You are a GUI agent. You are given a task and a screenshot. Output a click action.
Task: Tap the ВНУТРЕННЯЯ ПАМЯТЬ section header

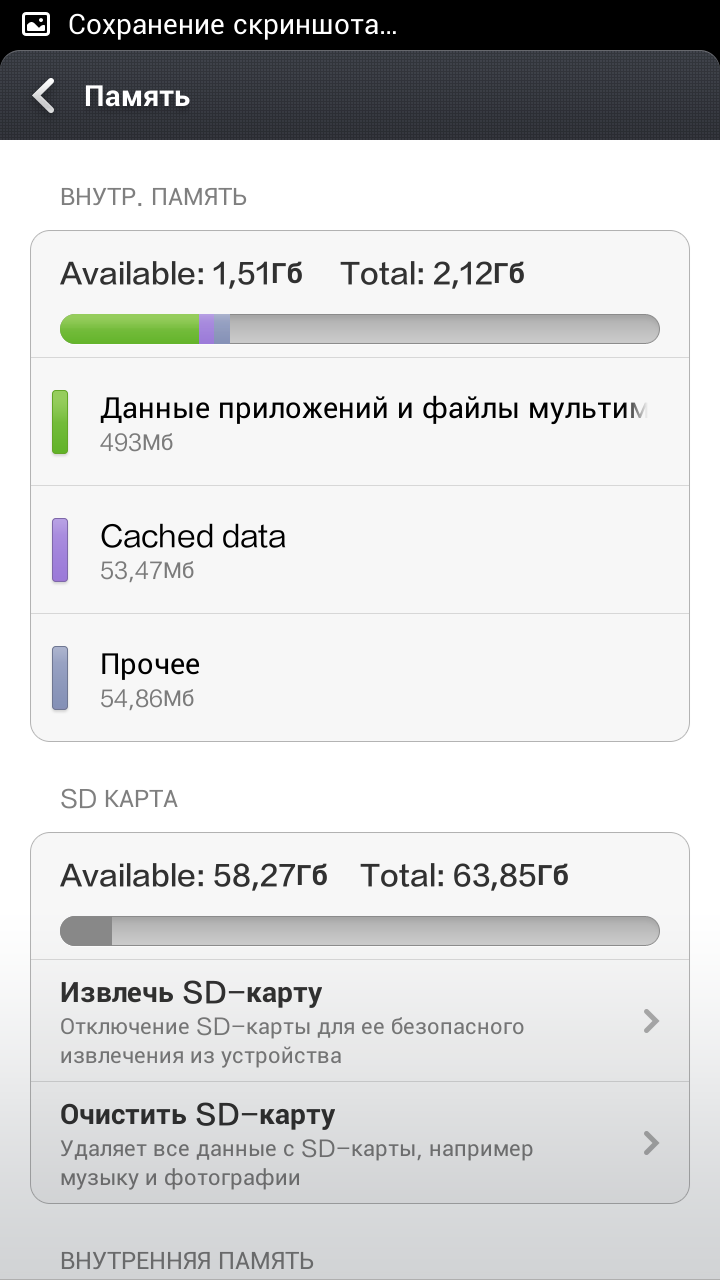(187, 1260)
